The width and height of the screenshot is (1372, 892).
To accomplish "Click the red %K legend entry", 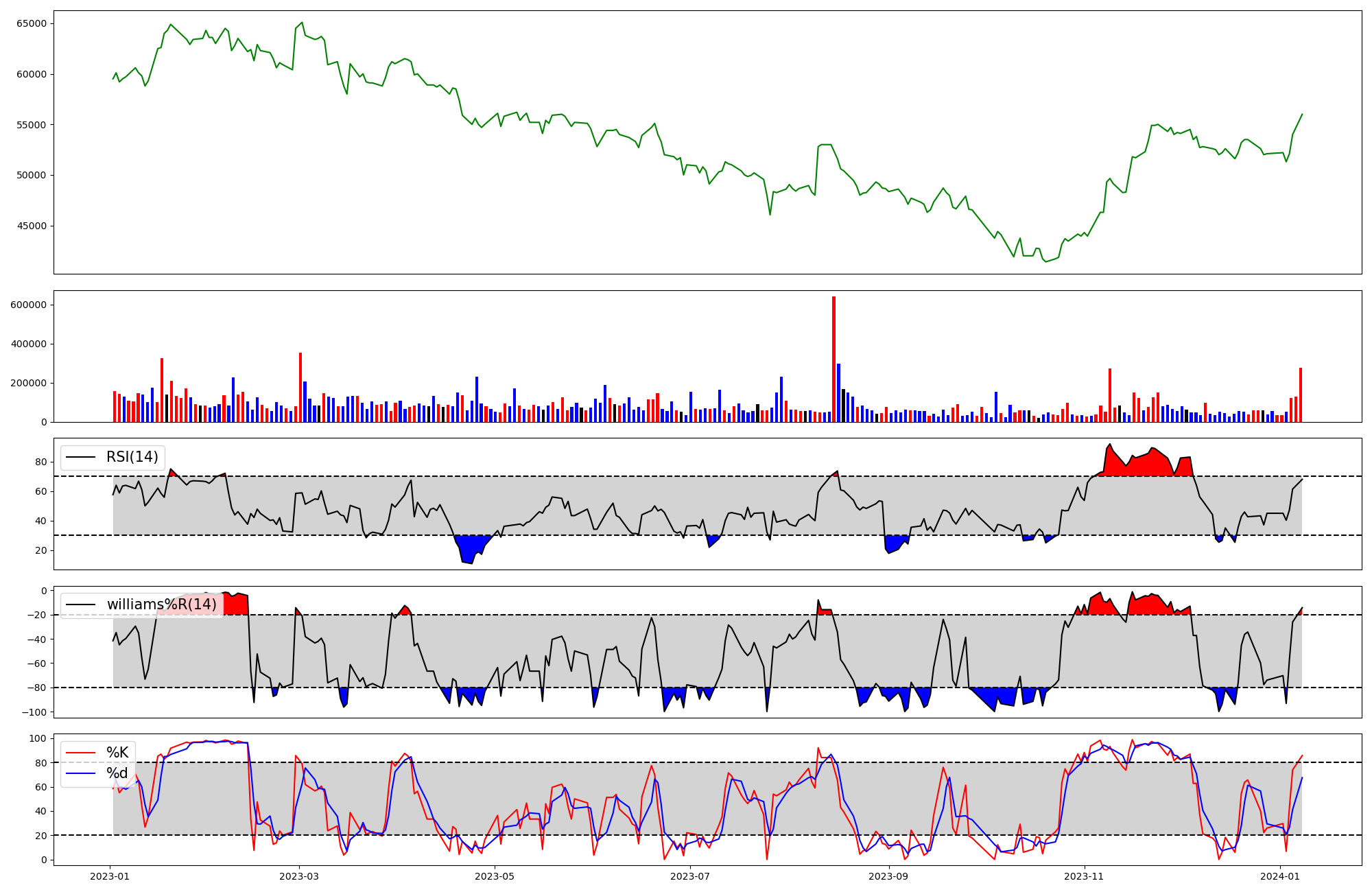I will coord(117,753).
